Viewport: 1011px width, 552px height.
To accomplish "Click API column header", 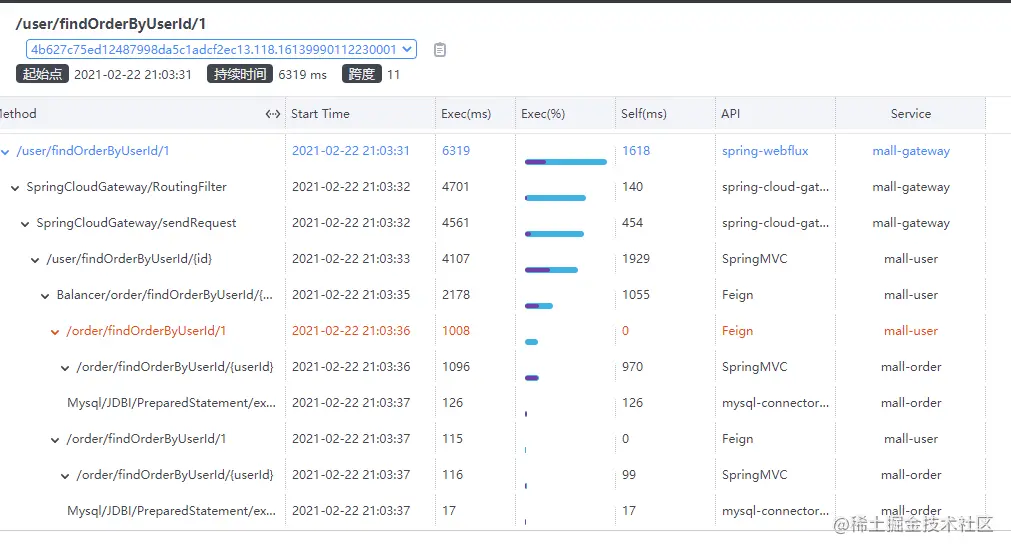I will (x=731, y=113).
